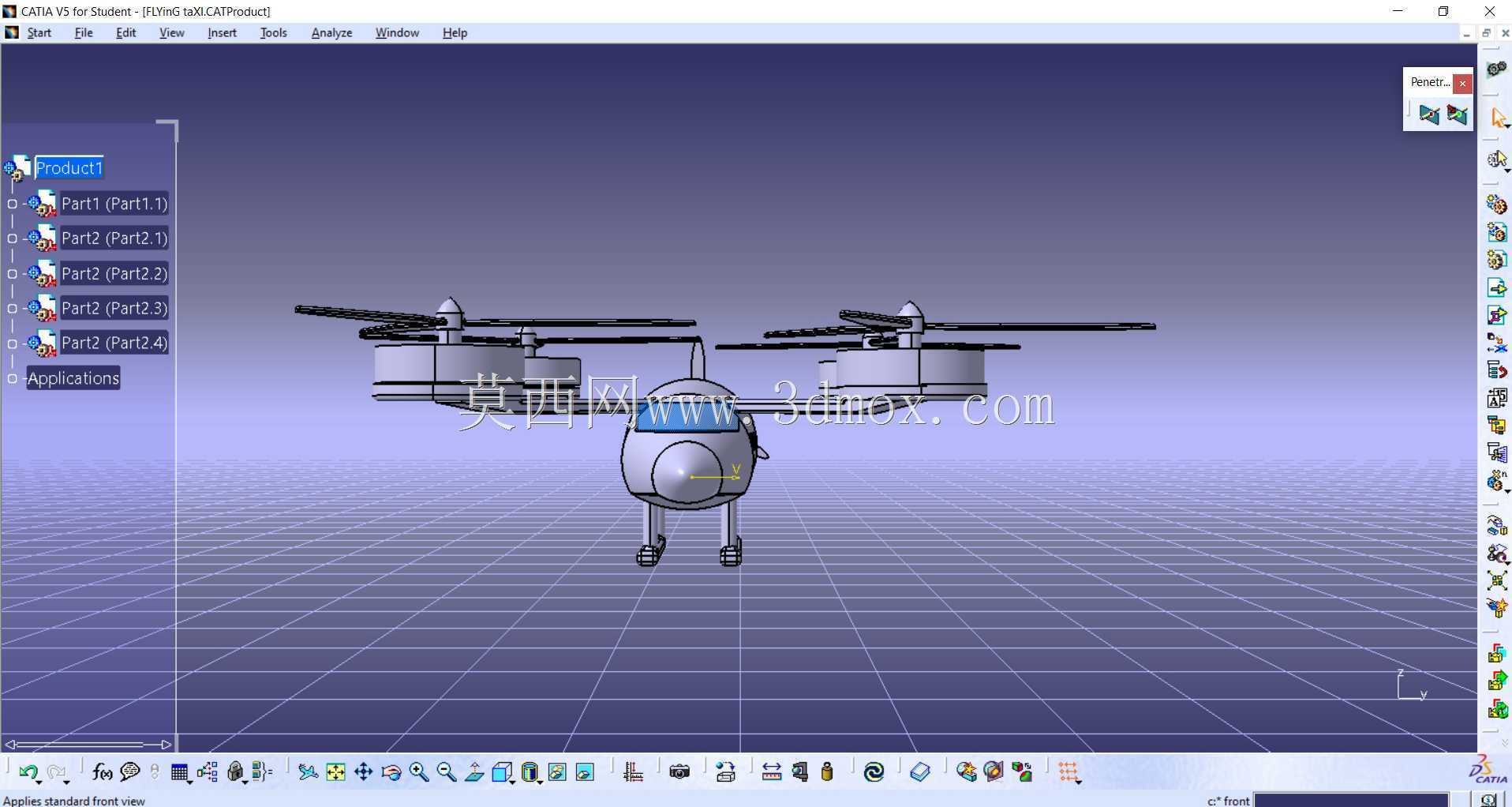This screenshot has width=1512, height=807.
Task: Click the Zoom In magnifier
Action: (x=418, y=772)
